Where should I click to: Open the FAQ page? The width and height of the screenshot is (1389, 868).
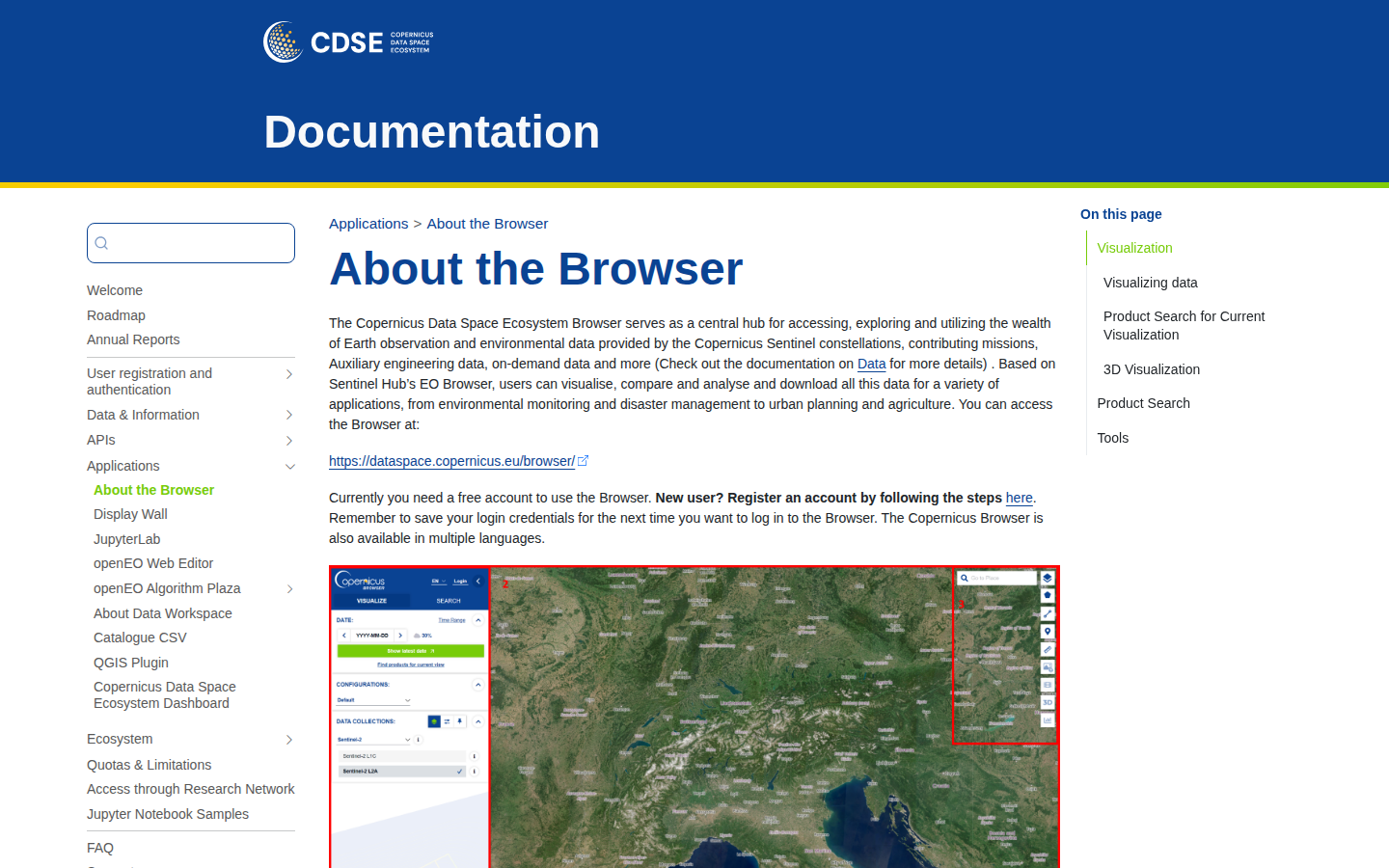(x=100, y=848)
